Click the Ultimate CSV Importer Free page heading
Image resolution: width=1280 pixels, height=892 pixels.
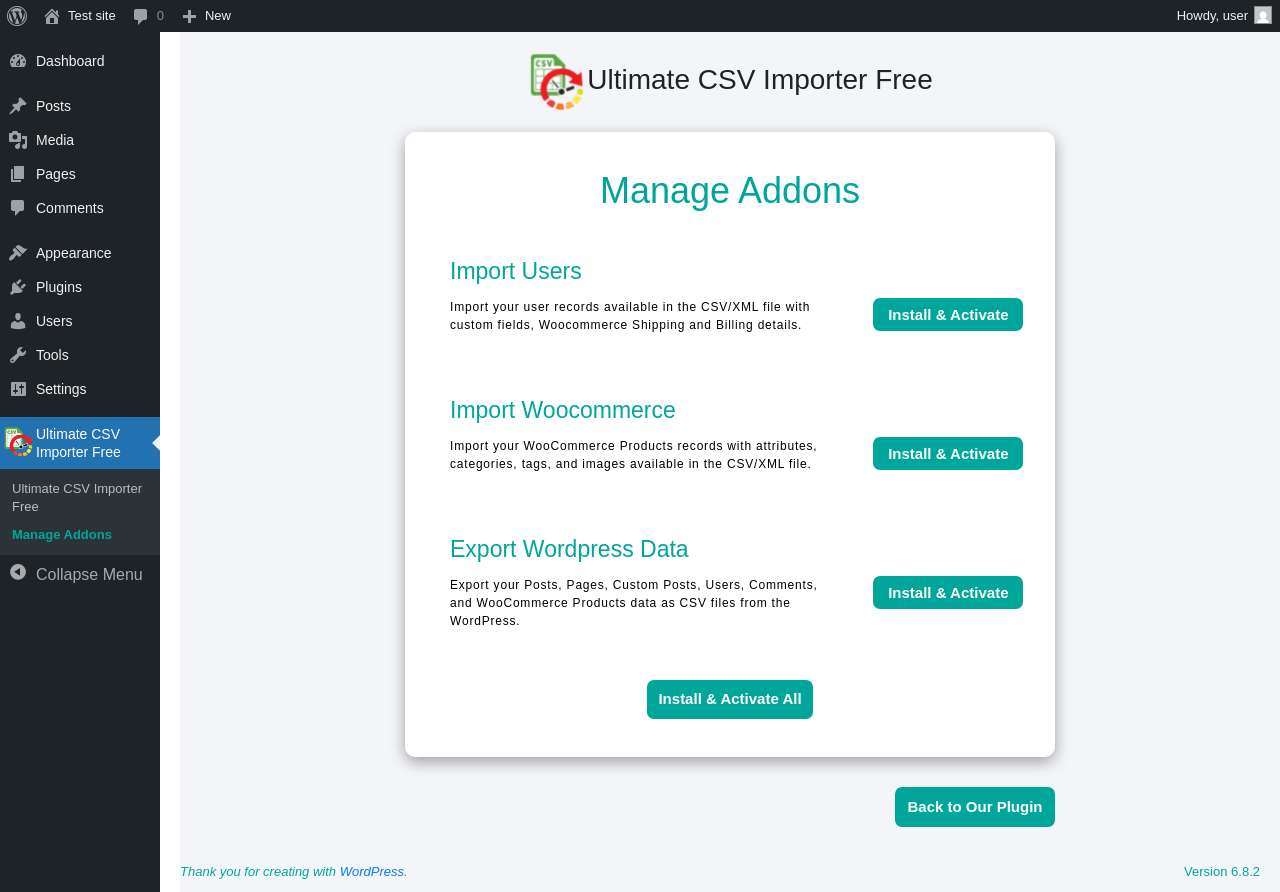[x=760, y=80]
